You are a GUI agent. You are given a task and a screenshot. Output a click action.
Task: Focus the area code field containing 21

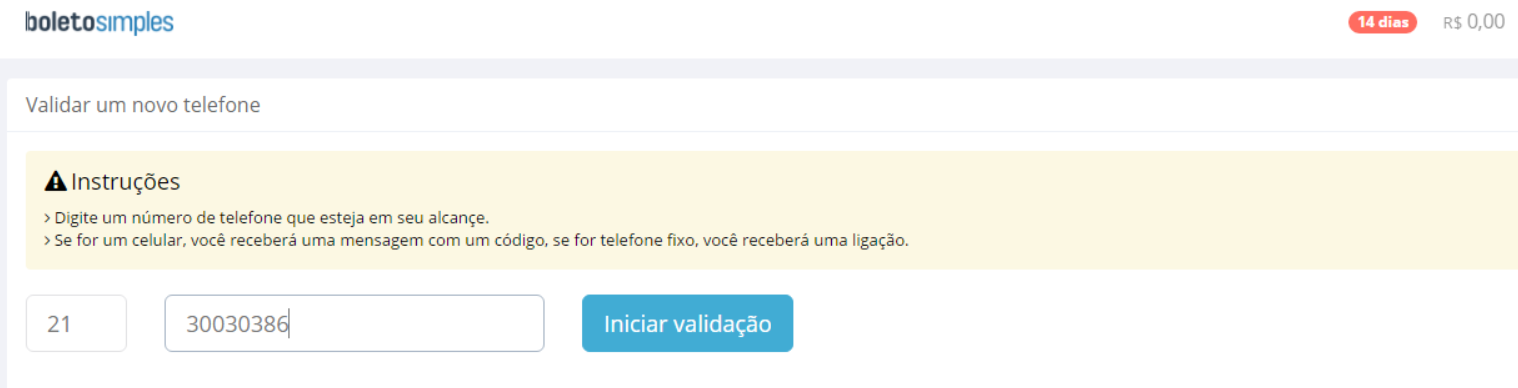pyautogui.click(x=76, y=323)
